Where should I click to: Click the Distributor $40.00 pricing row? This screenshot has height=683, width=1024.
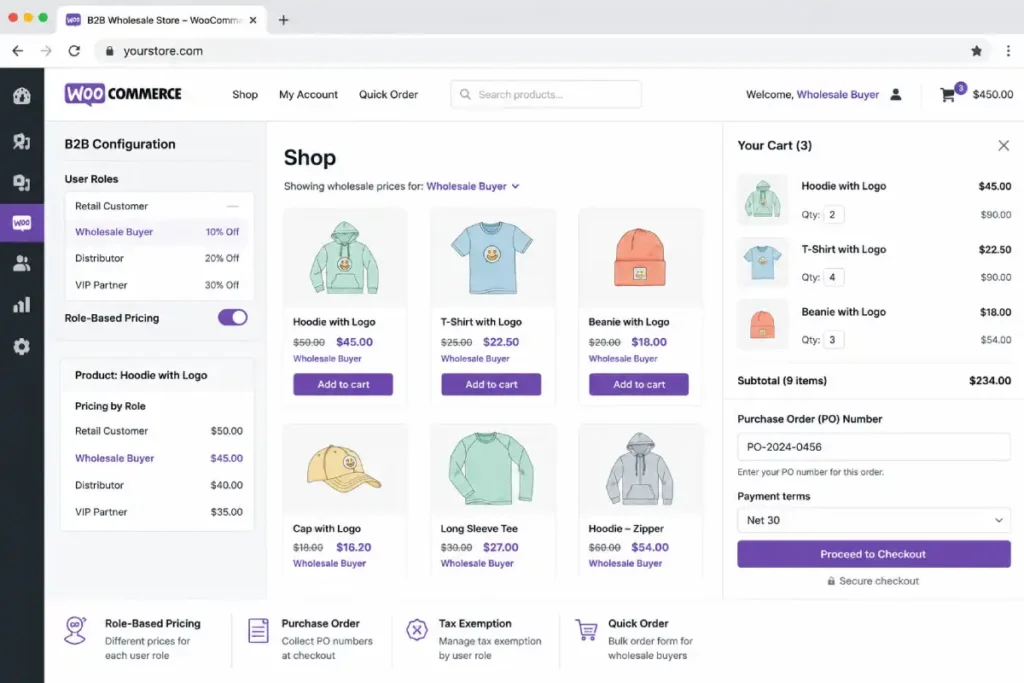[x=159, y=485]
